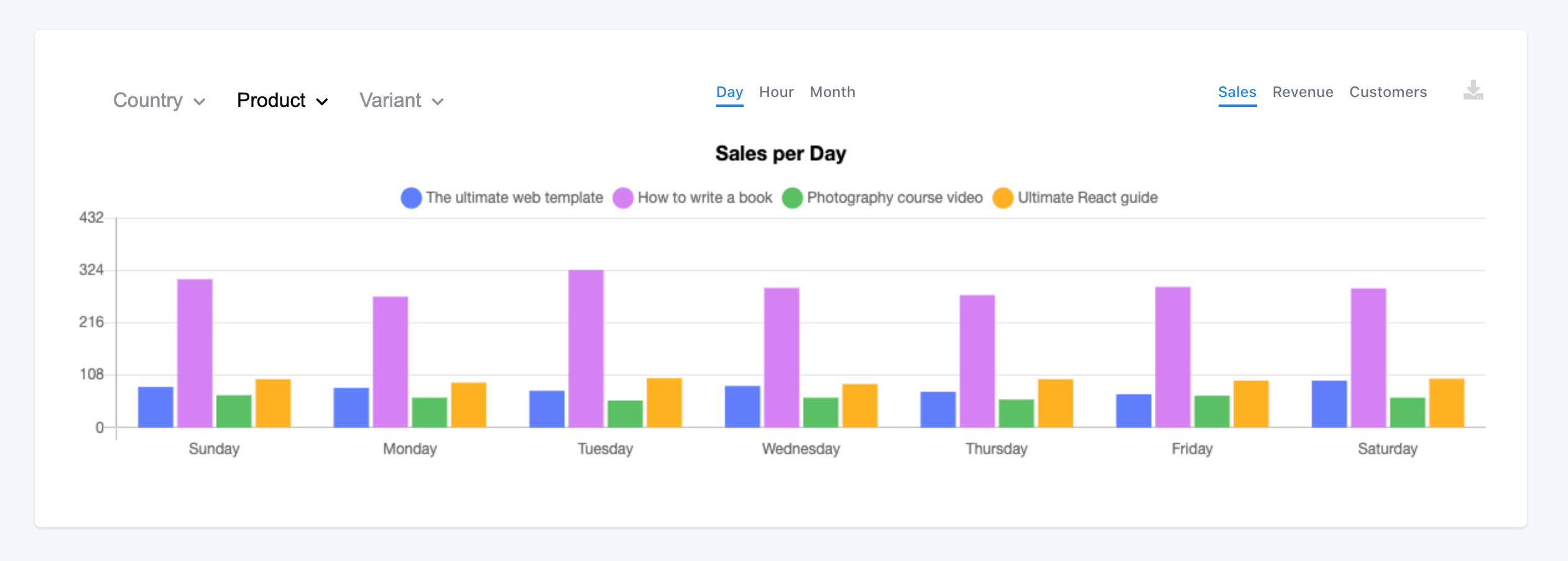
Task: Click the orange legend dot for Ultimate React guide
Action: pos(1003,197)
